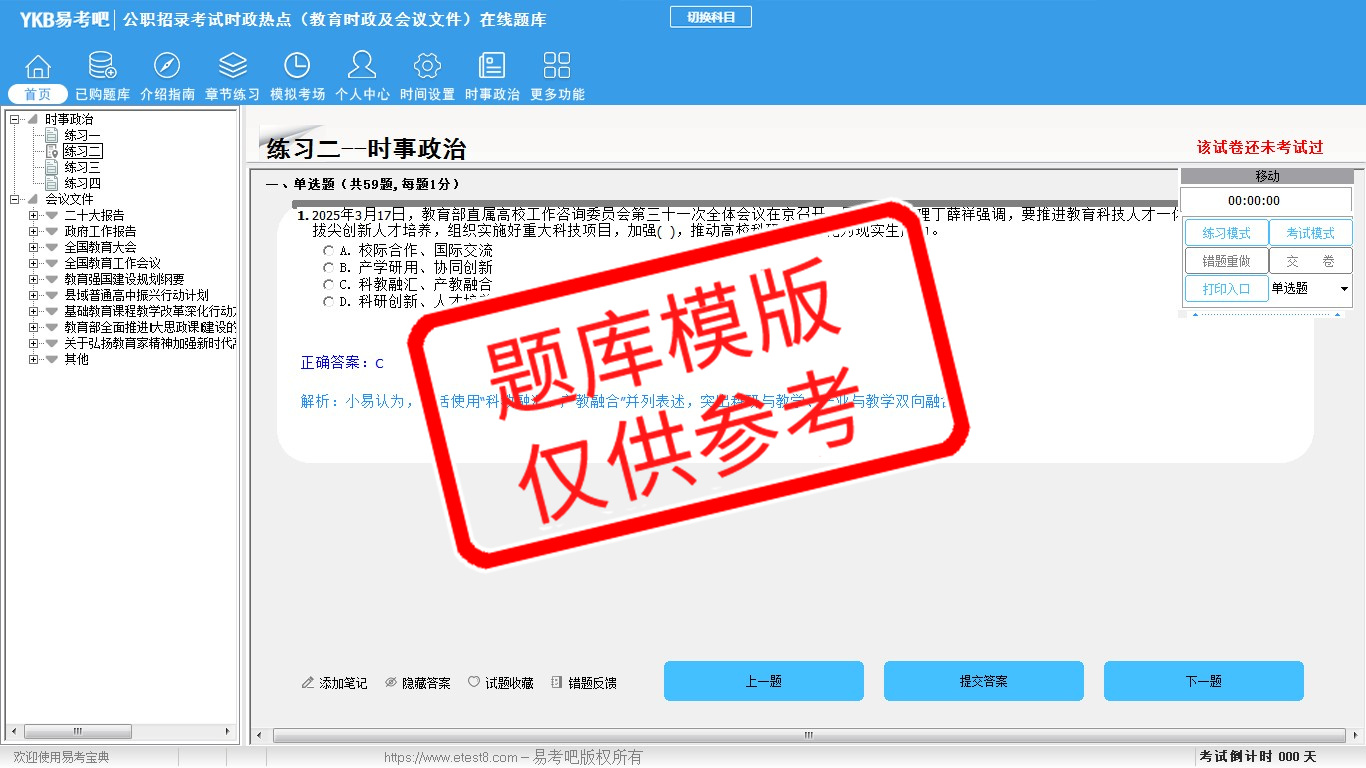Open 章节练习 layers icon
1366x768 pixels.
(232, 67)
